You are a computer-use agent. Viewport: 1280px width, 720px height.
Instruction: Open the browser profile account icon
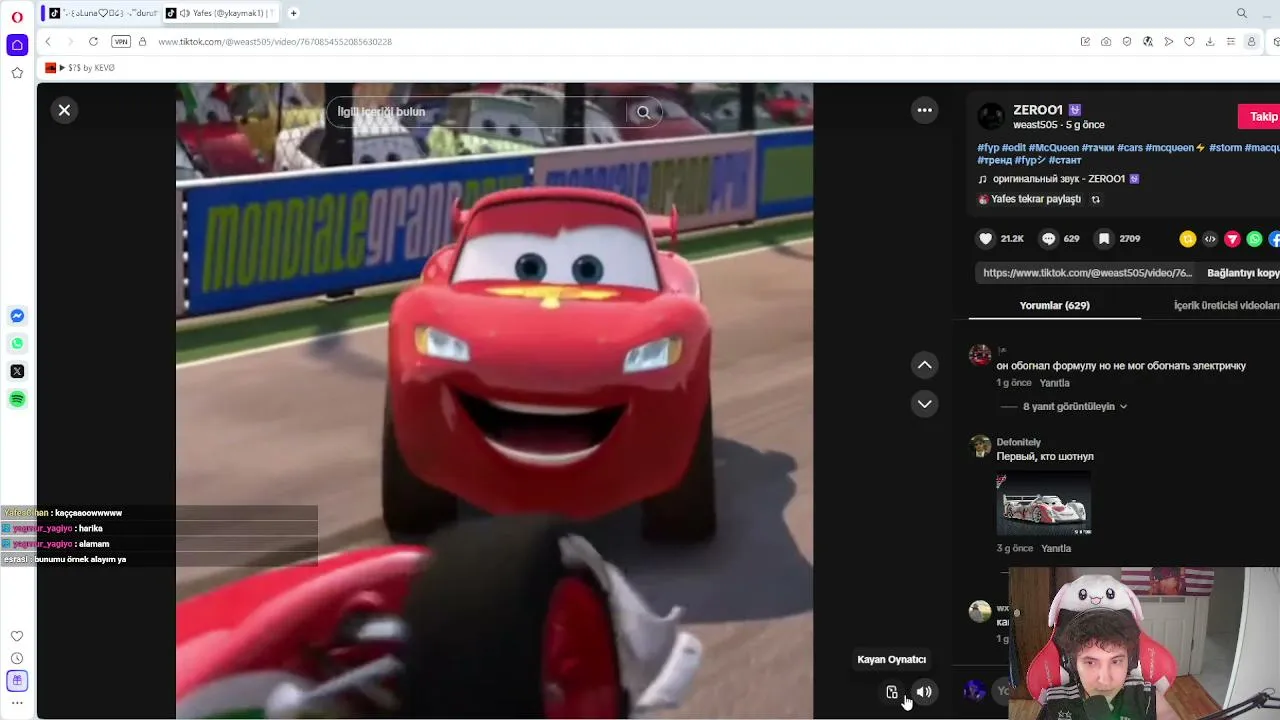pos(1251,42)
